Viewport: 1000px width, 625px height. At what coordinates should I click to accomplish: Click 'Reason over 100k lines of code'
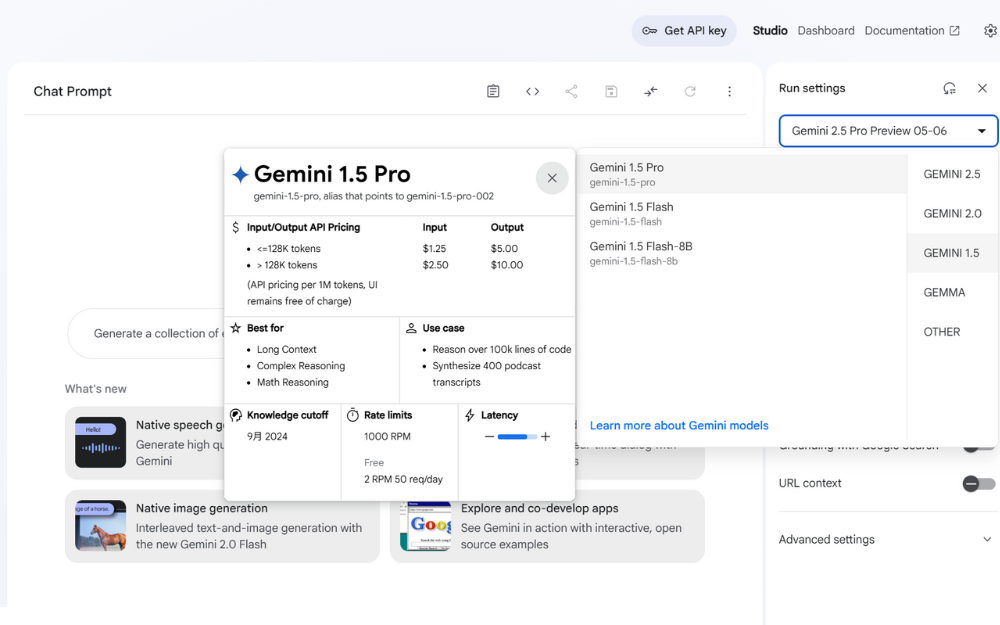[502, 349]
